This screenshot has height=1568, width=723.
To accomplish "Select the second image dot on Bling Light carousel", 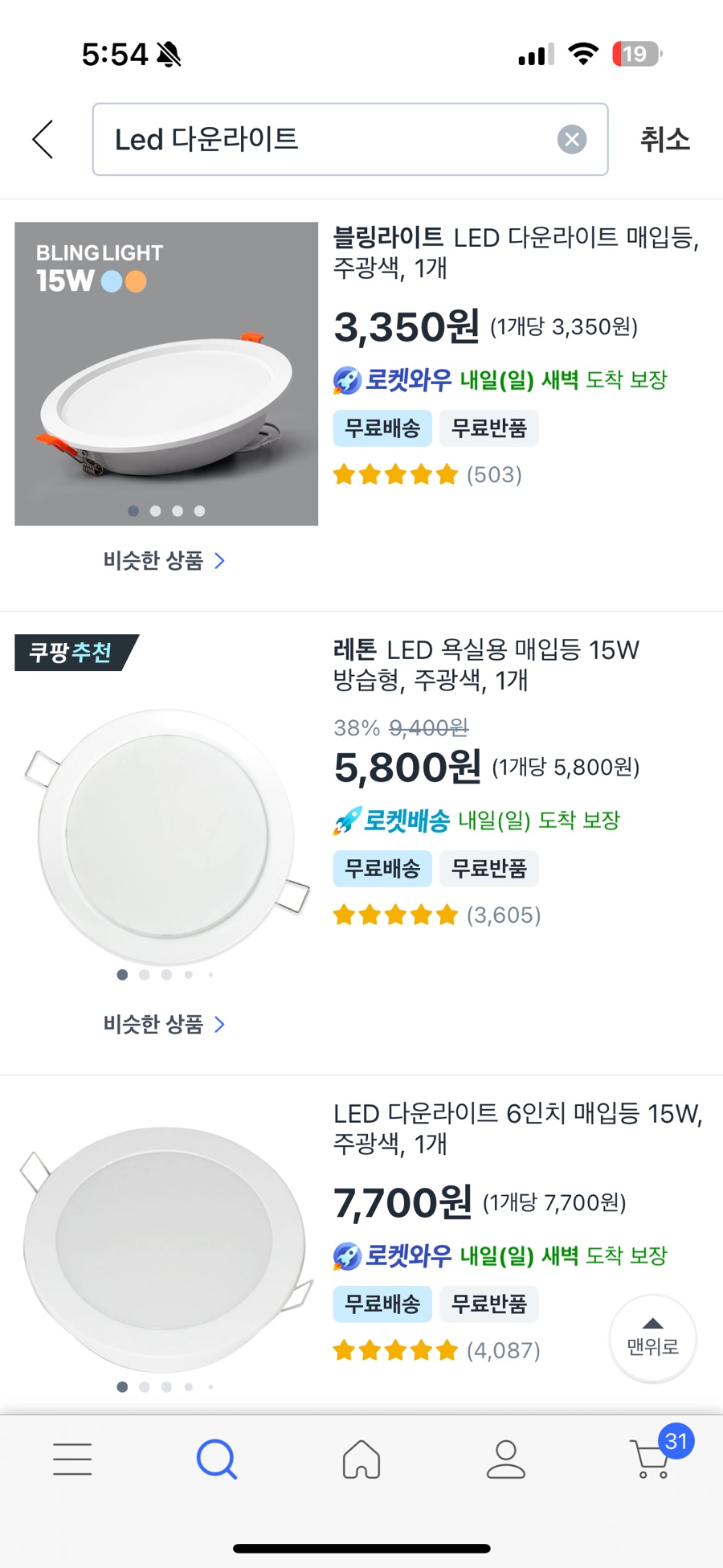I will [155, 511].
